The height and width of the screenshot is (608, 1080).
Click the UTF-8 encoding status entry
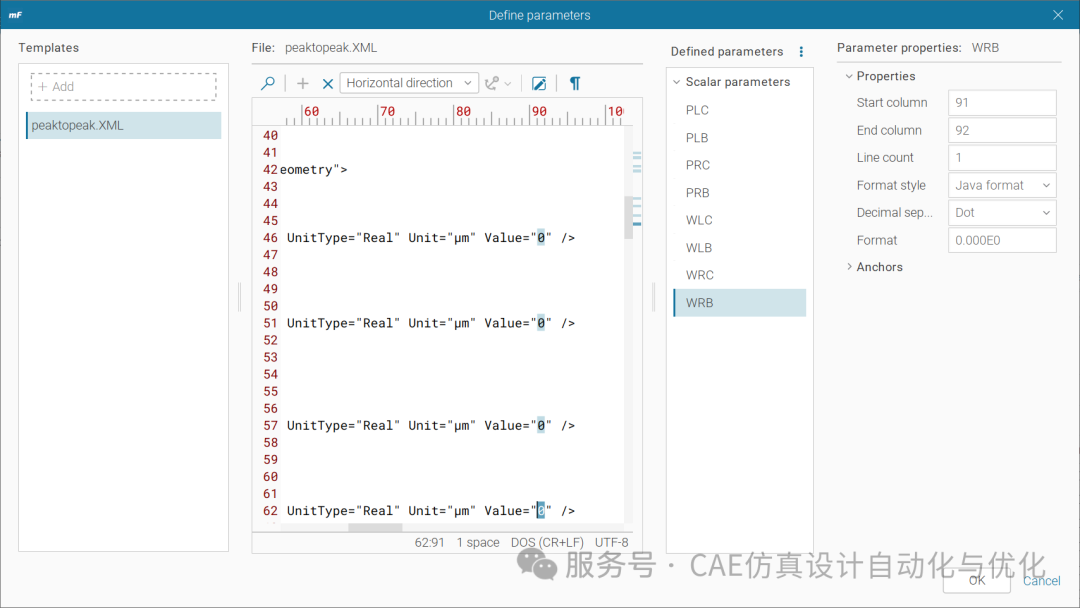[x=612, y=543]
